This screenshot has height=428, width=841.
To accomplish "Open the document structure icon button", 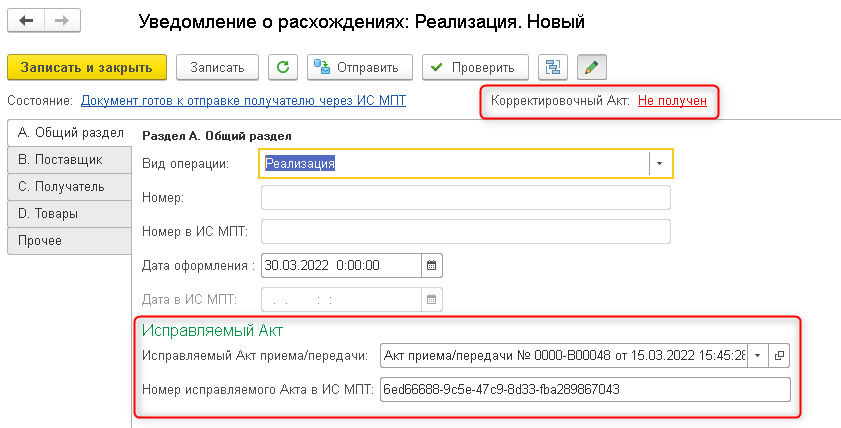I will click(x=552, y=68).
